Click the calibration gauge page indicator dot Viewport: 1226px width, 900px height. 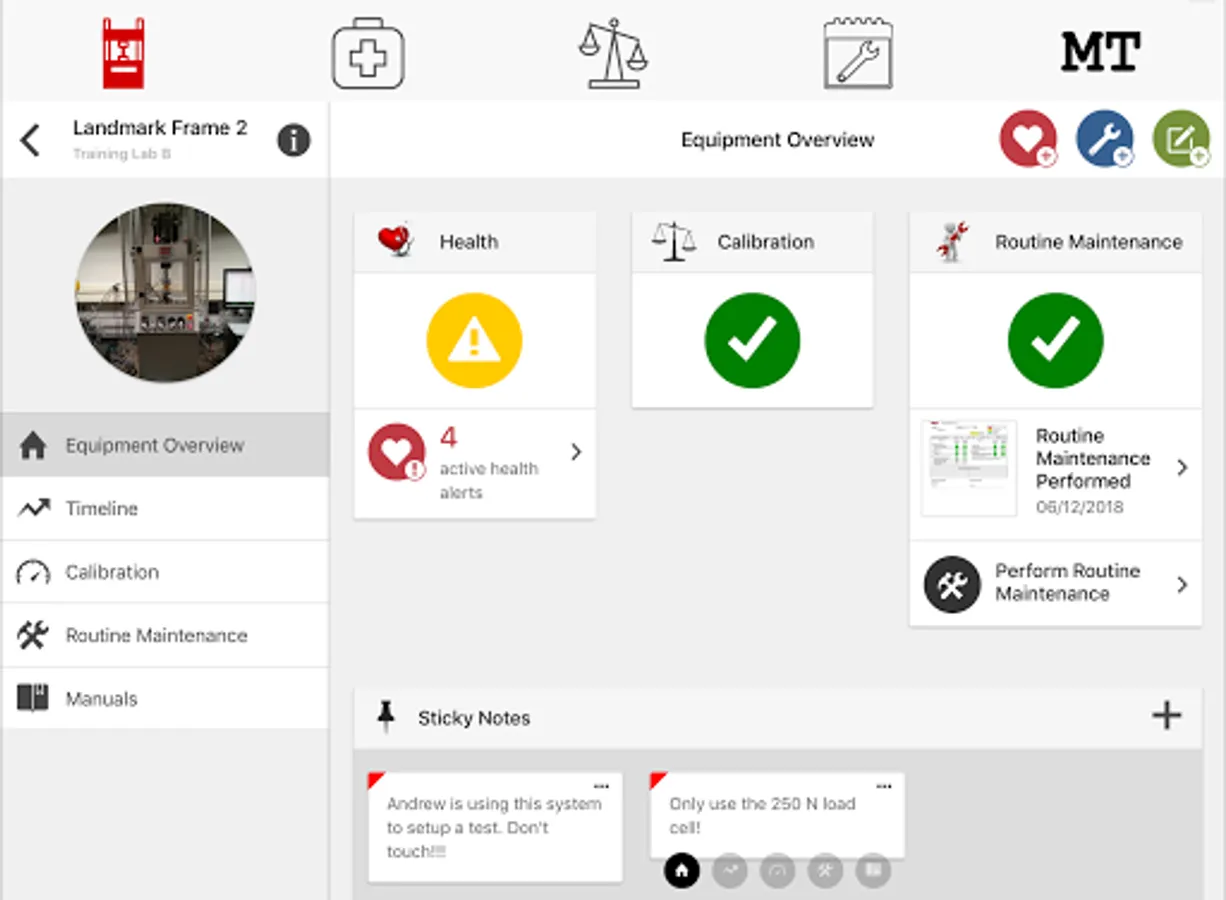[x=778, y=871]
